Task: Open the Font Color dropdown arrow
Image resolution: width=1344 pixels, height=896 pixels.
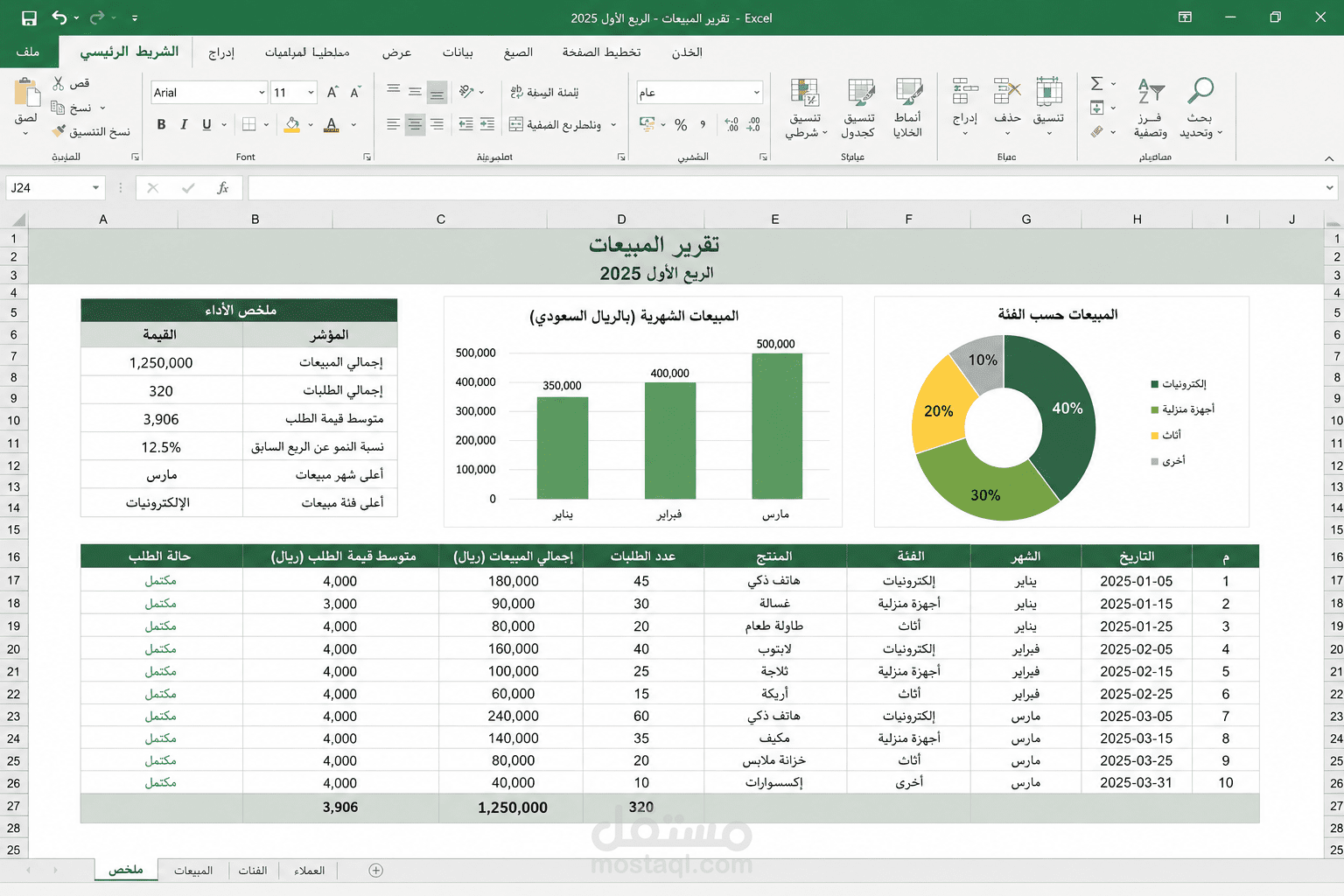Action: coord(353,124)
